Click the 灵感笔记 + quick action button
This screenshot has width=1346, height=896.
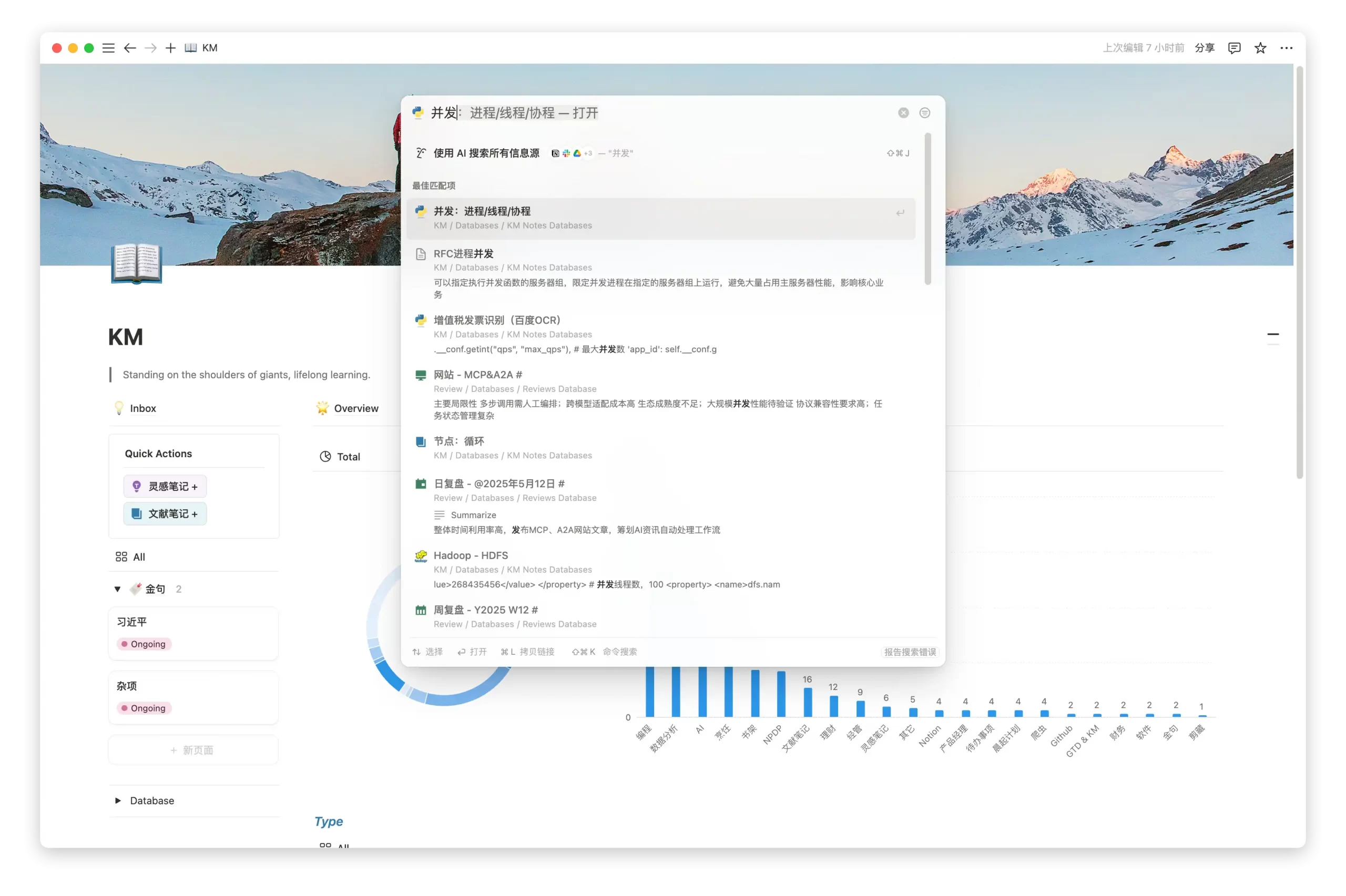click(165, 486)
